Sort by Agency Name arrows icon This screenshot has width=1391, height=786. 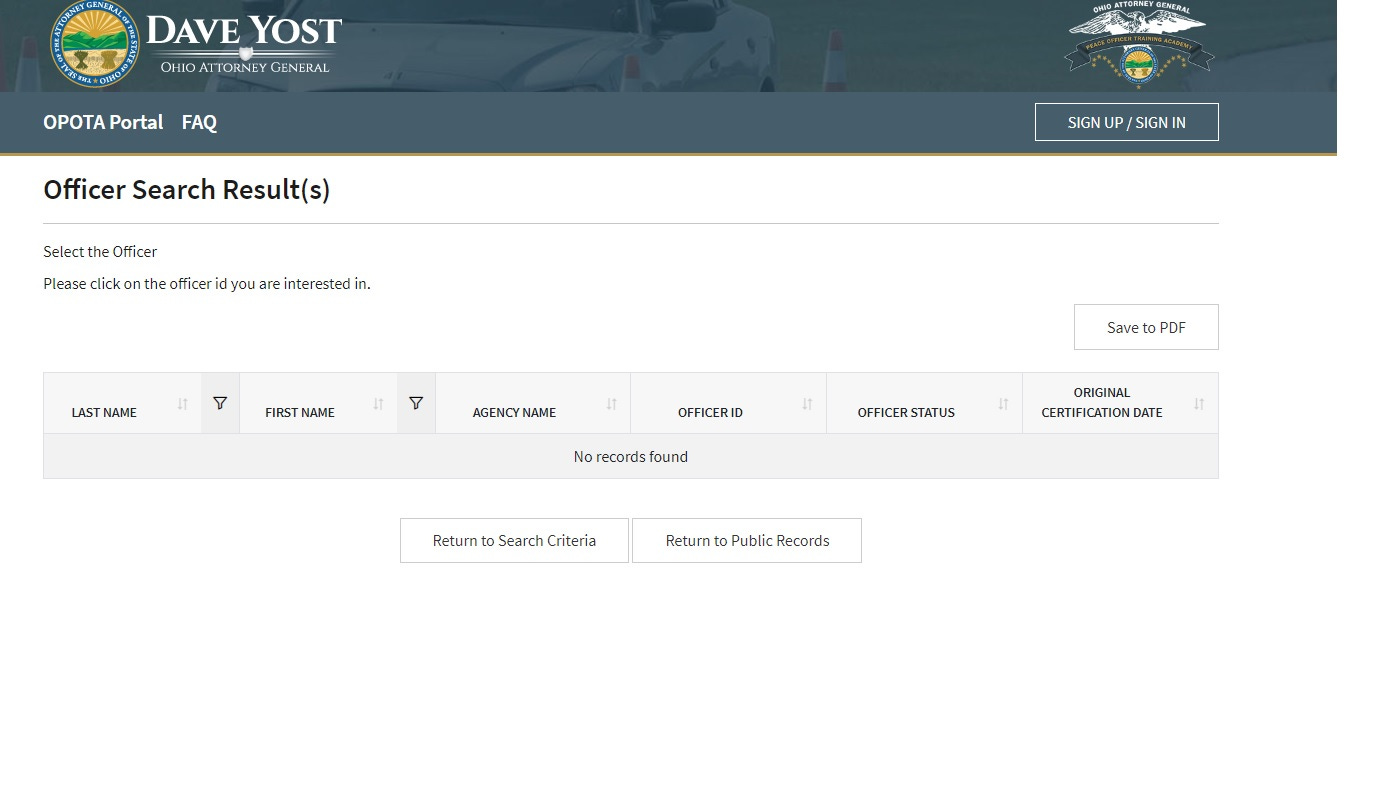tap(611, 404)
